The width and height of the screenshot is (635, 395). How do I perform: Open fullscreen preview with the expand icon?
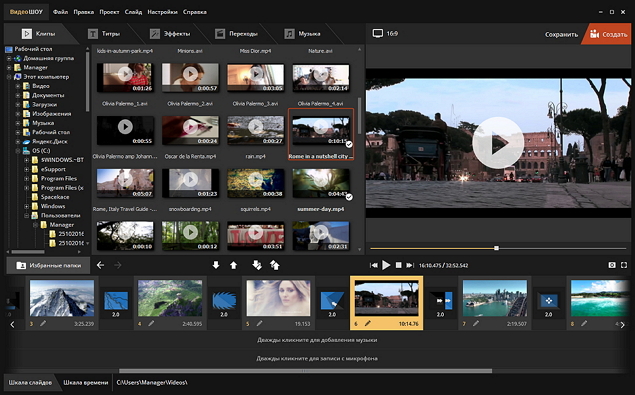(x=624, y=265)
